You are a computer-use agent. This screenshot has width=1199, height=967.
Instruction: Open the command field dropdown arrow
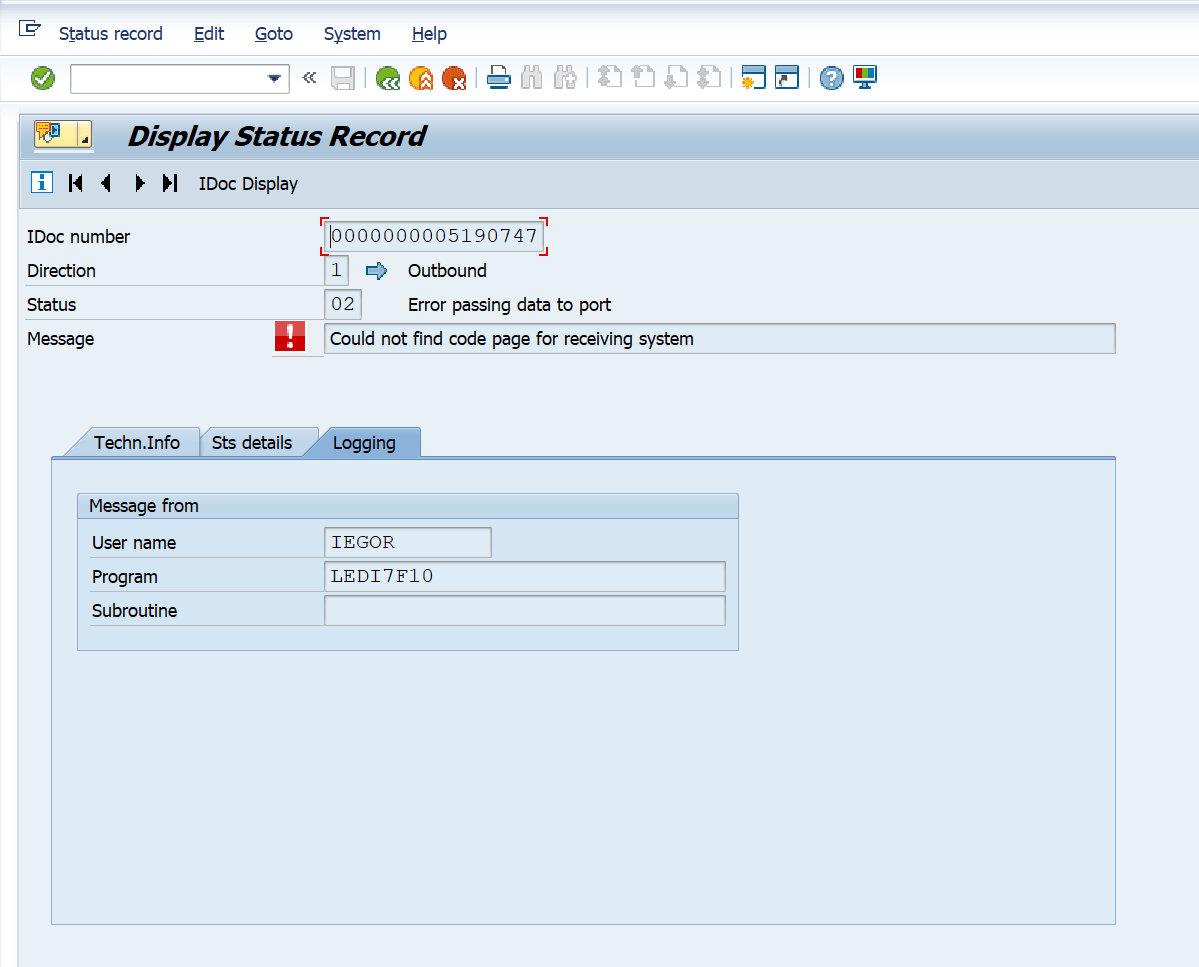pyautogui.click(x=274, y=79)
